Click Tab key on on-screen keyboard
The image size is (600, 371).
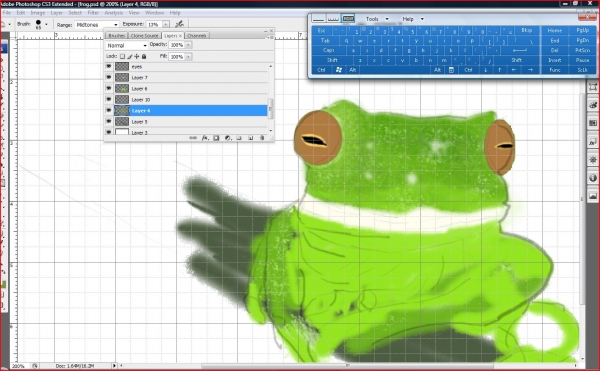click(325, 40)
